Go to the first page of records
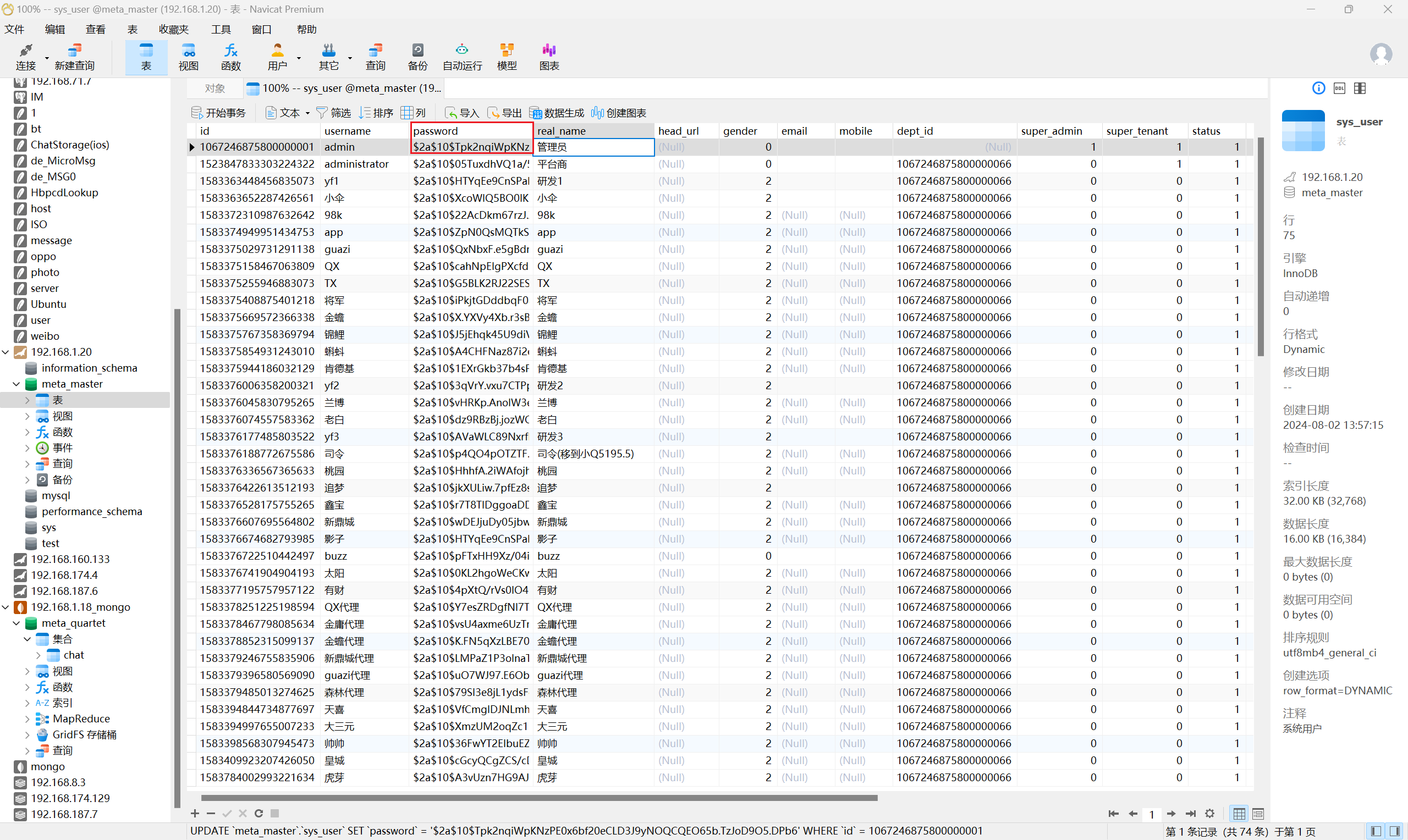The width and height of the screenshot is (1408, 840). point(1113,814)
